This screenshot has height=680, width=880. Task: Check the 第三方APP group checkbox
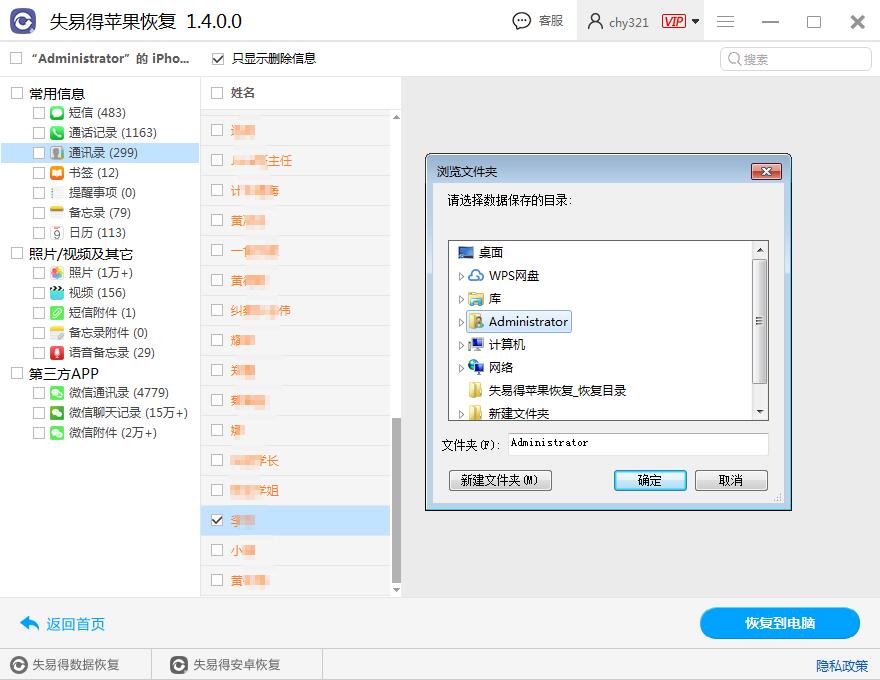pyautogui.click(x=17, y=373)
